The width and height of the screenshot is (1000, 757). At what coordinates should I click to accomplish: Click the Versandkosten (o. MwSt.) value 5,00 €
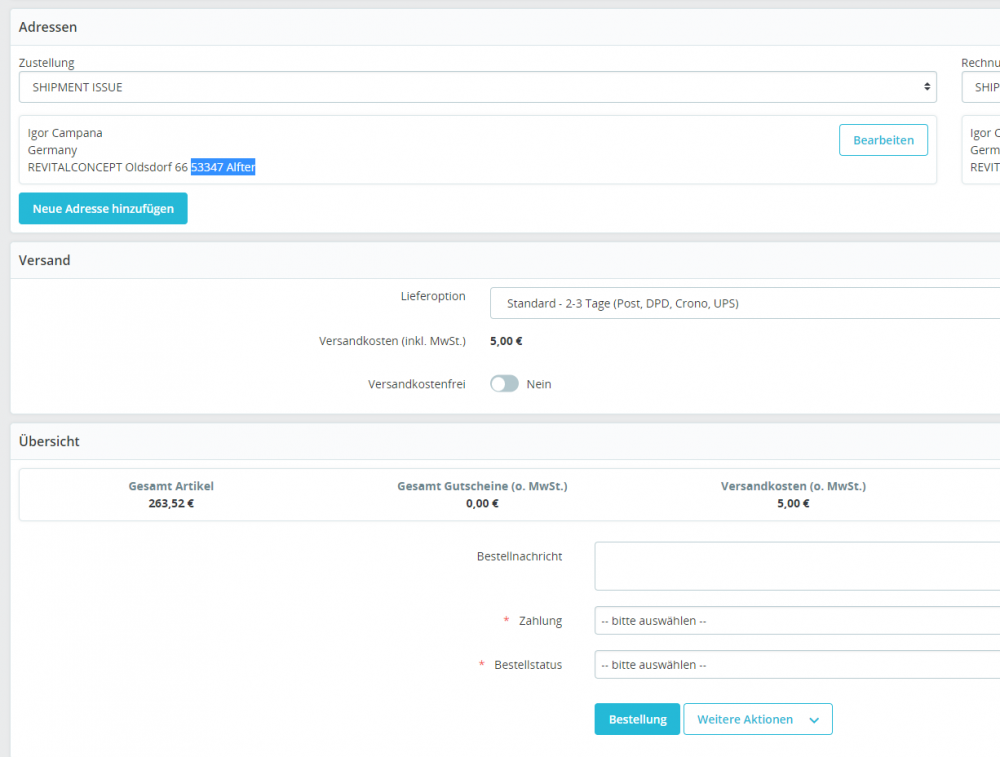point(793,503)
